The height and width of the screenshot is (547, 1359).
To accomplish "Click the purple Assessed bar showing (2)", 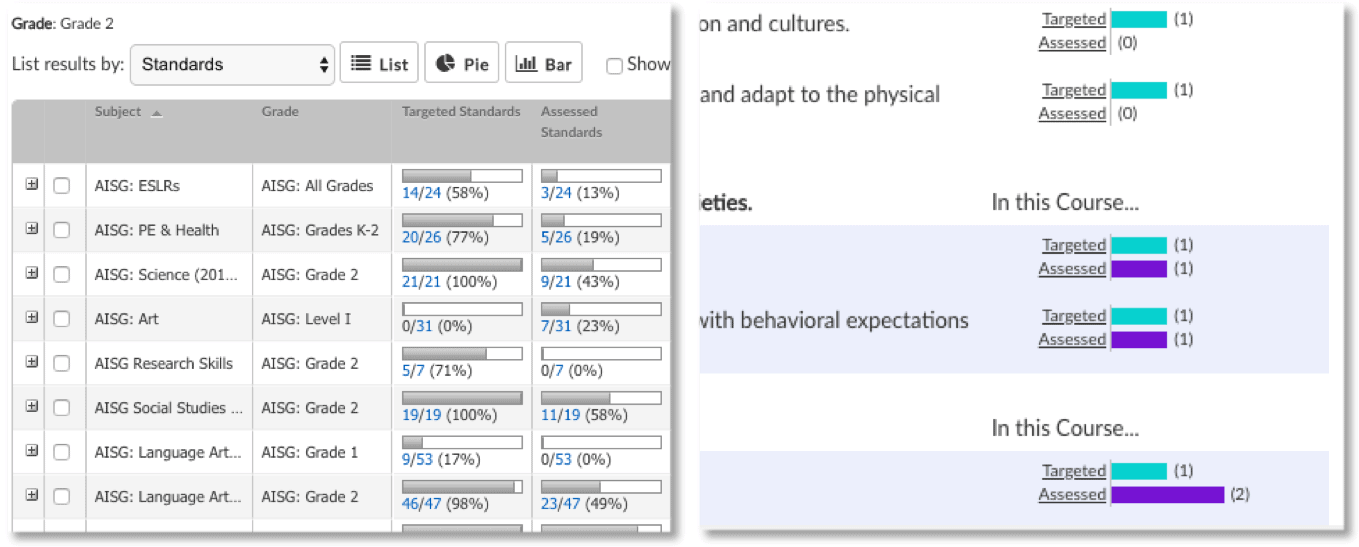I will 1167,495.
